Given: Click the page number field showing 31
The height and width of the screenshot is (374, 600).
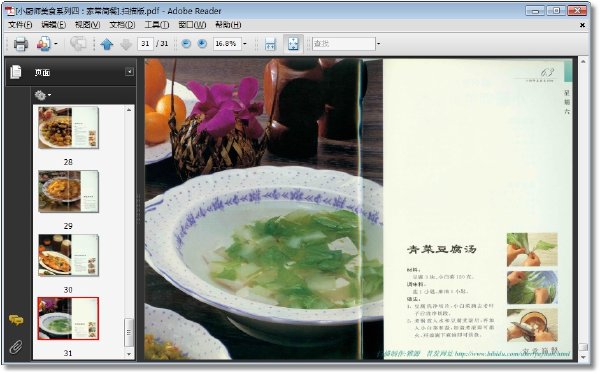Looking at the screenshot, I should coord(145,44).
